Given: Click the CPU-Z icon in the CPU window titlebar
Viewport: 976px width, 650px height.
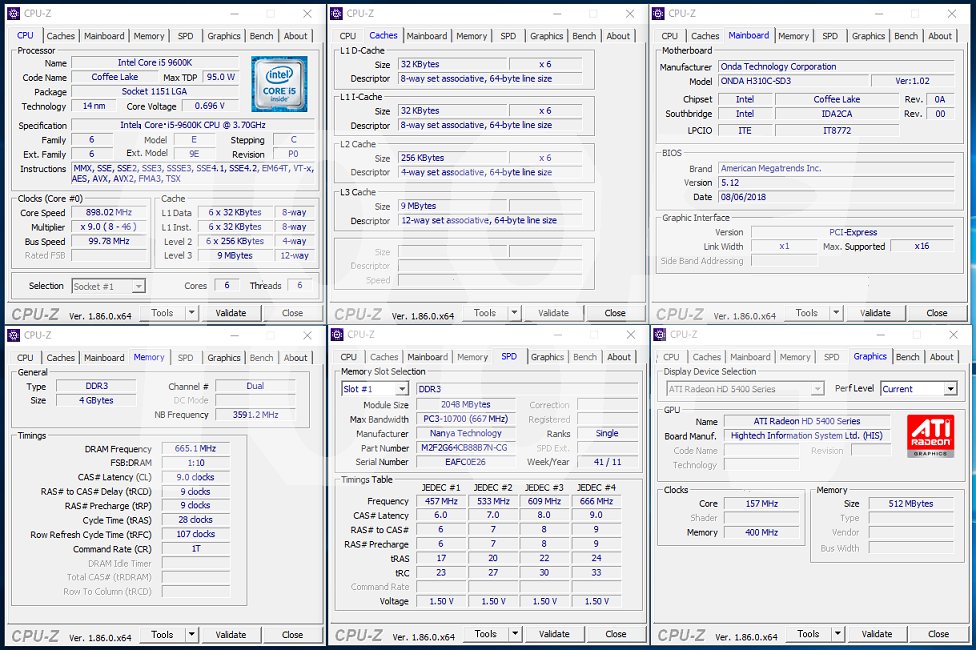Looking at the screenshot, I should click(14, 14).
